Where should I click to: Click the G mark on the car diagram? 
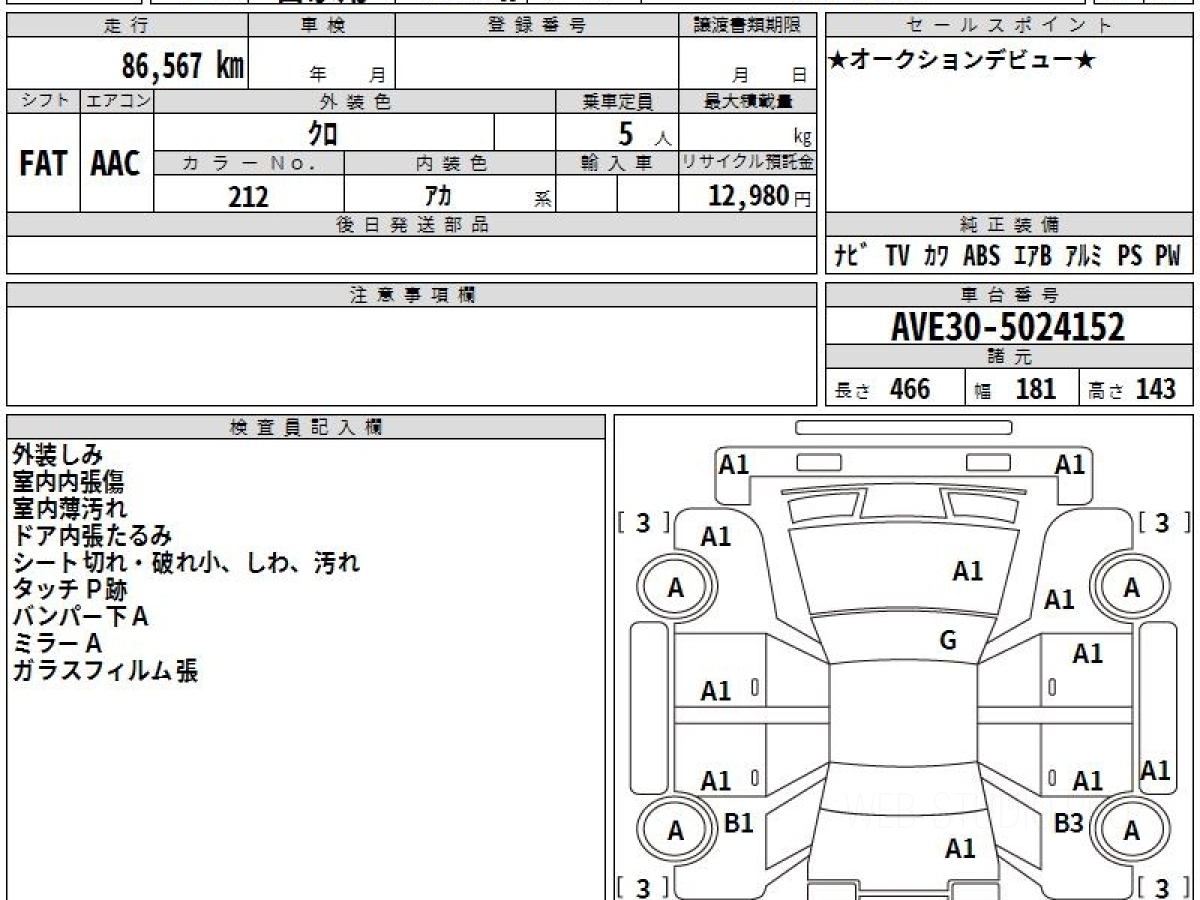click(x=948, y=642)
